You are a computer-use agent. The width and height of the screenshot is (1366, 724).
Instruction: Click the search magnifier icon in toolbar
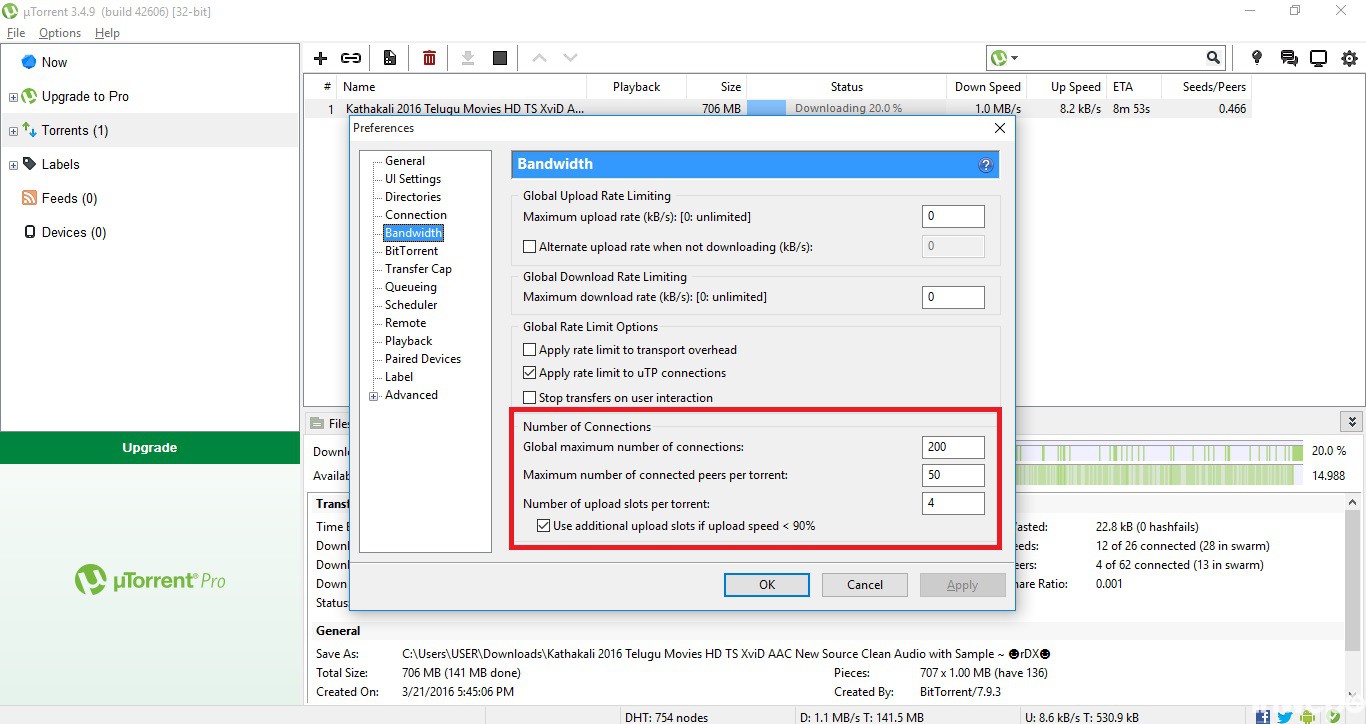point(1213,58)
